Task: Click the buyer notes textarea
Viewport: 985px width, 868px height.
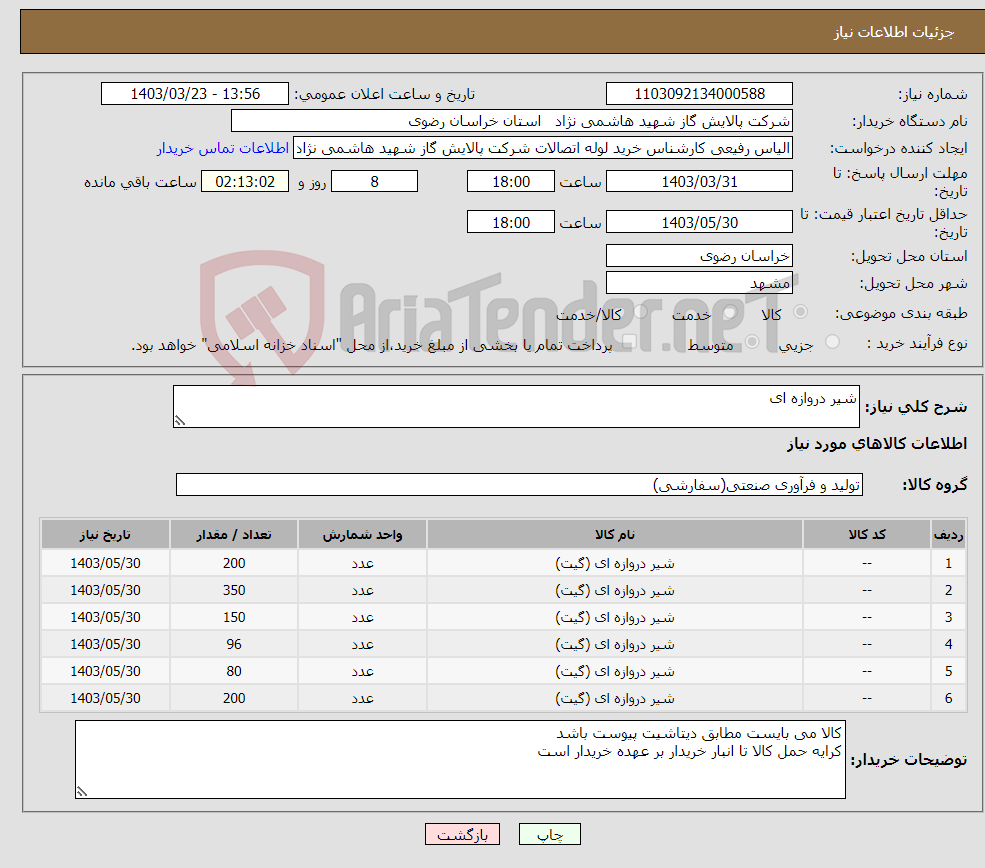Action: 460,759
